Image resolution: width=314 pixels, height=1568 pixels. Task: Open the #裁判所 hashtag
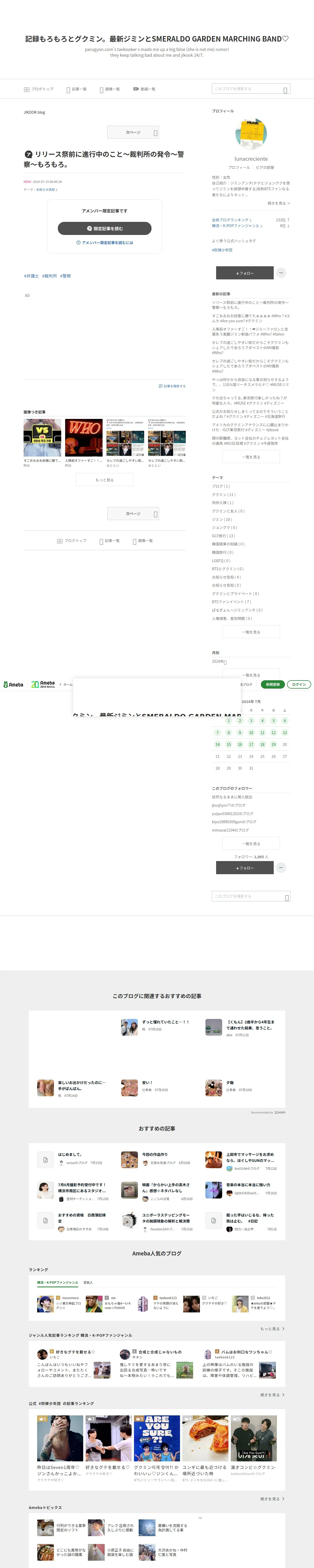[49, 276]
